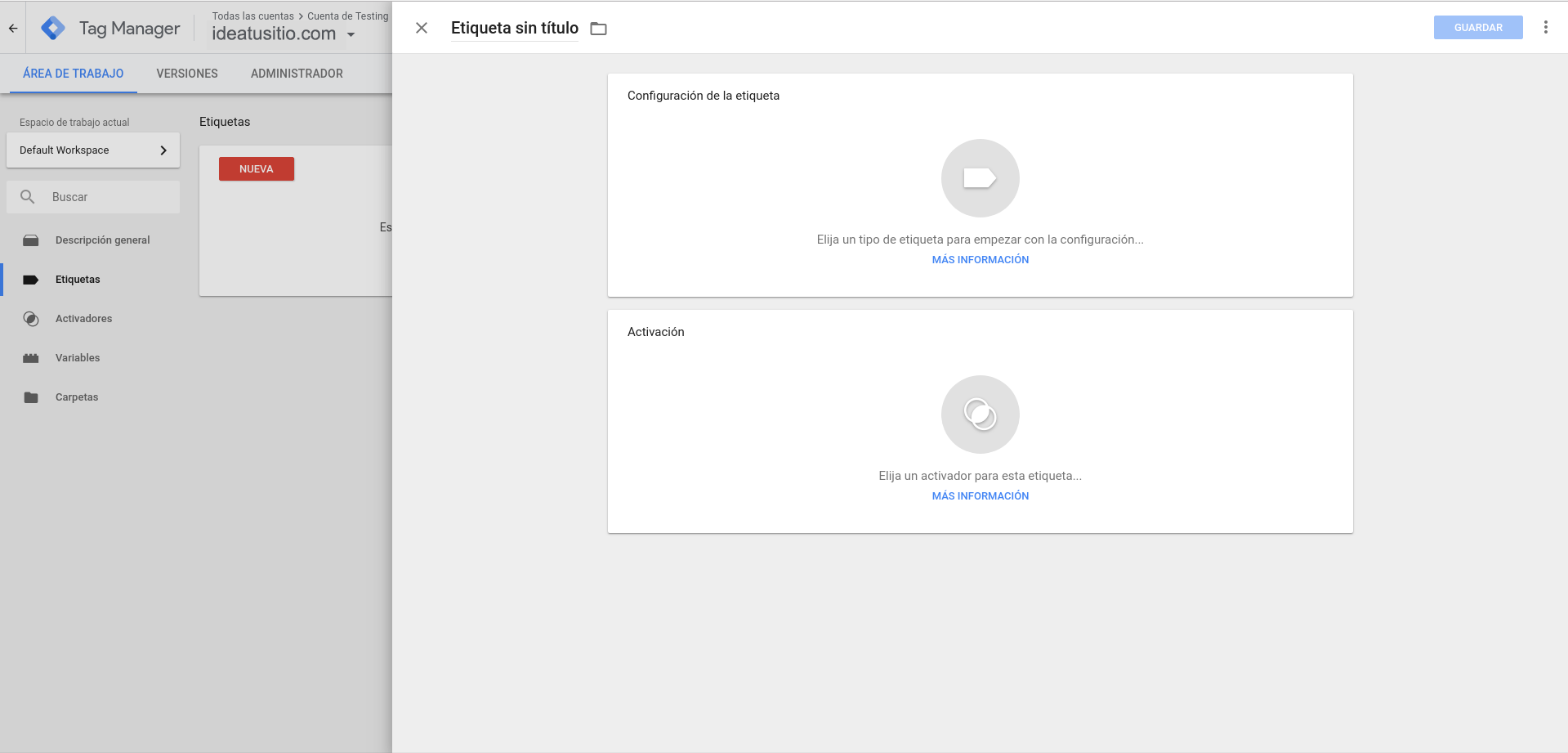Switch to the Versiones tab
This screenshot has height=753, width=1568.
point(187,74)
